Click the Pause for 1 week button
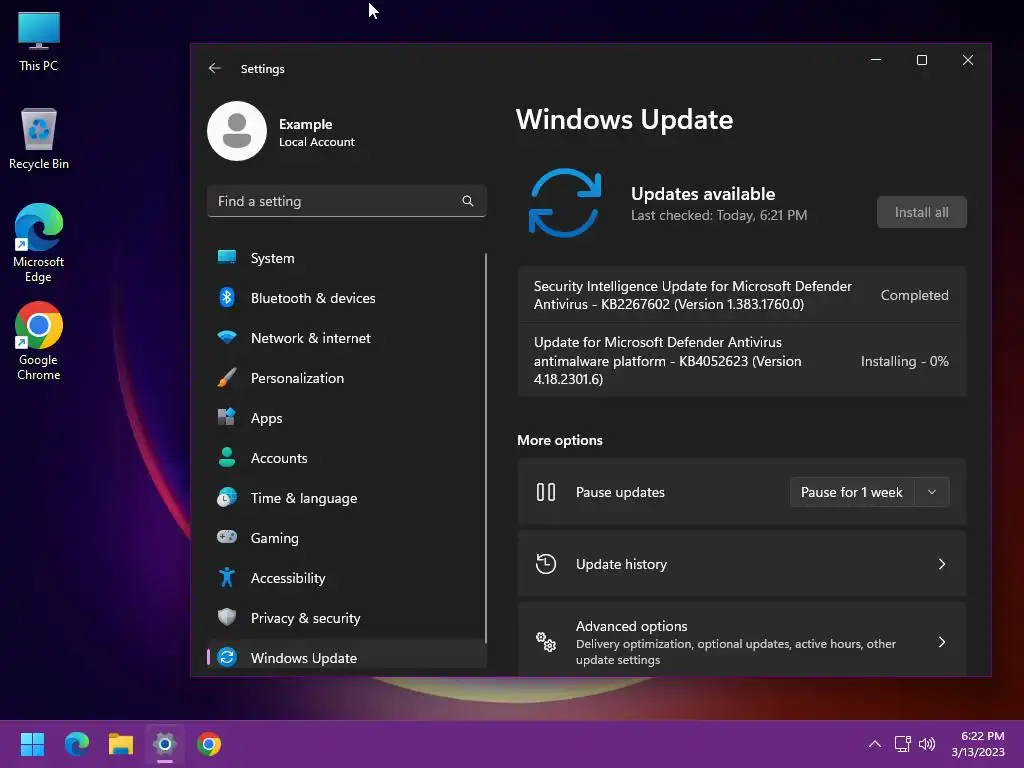The image size is (1024, 768). click(x=852, y=492)
